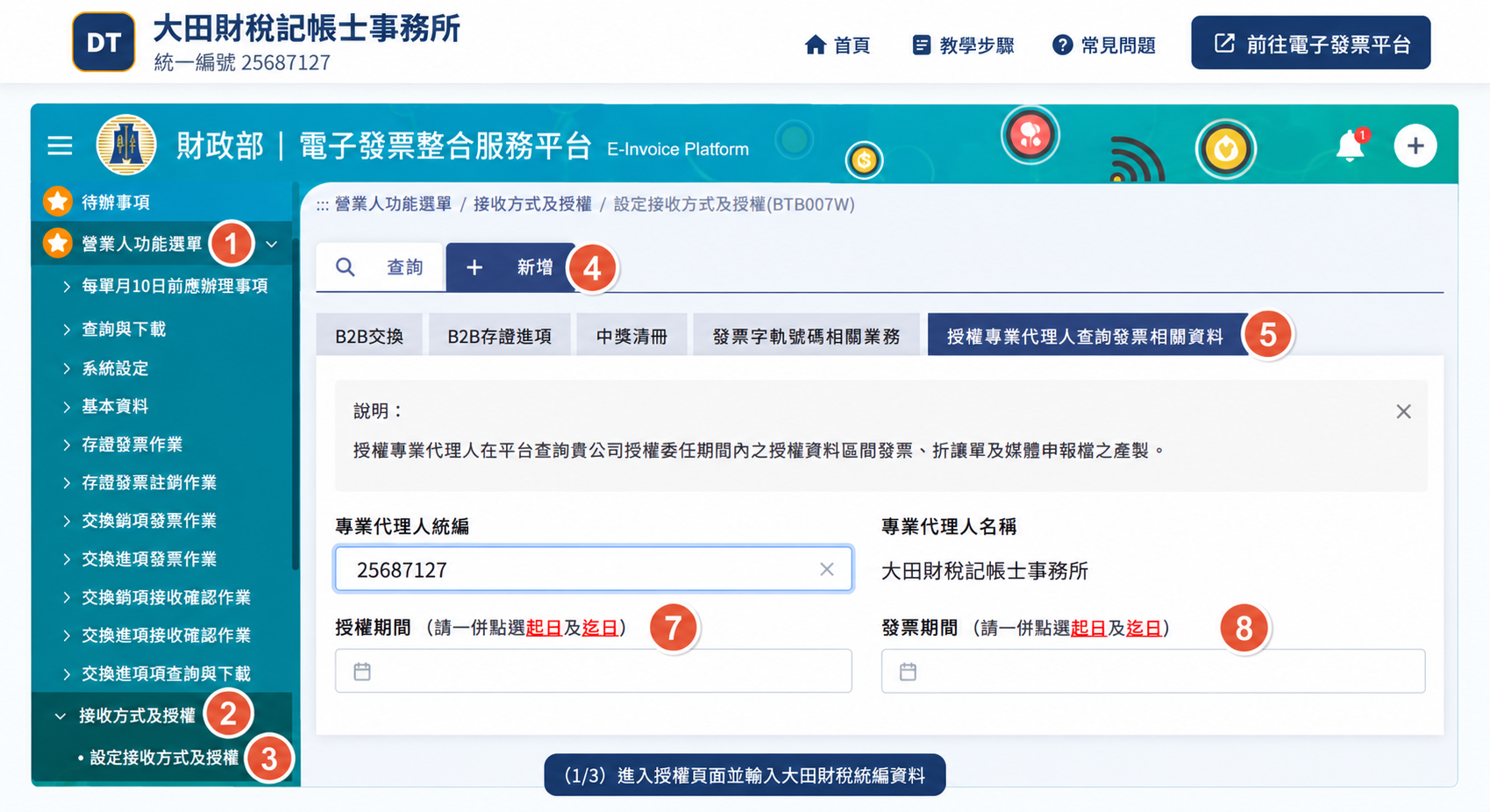This screenshot has height=812, width=1490.
Task: Expand 基本資料 menu item
Action: 105,406
